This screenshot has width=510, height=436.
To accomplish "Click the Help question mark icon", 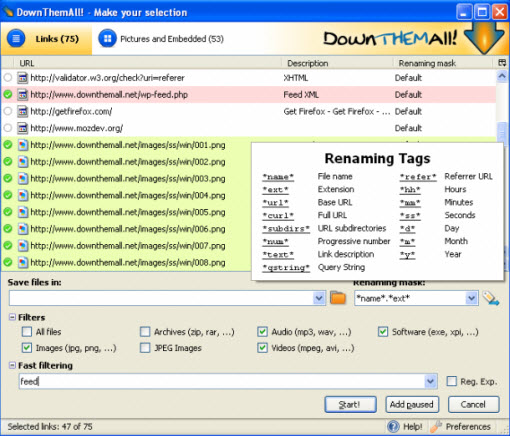I will pyautogui.click(x=393, y=426).
